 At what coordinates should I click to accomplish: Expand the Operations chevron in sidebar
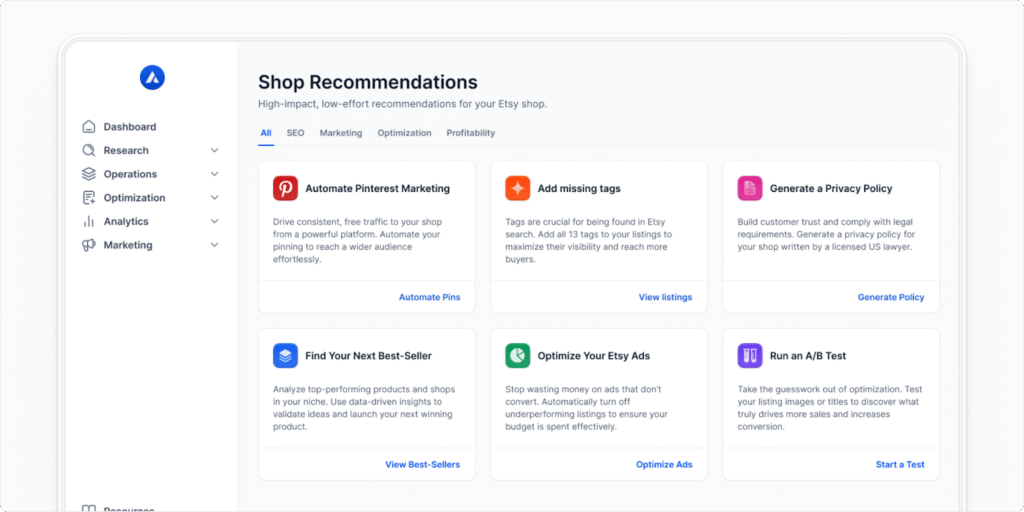tap(214, 174)
